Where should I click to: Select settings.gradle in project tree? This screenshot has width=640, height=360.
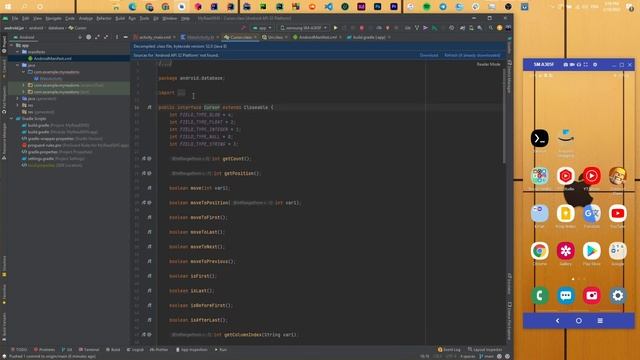click(40, 158)
